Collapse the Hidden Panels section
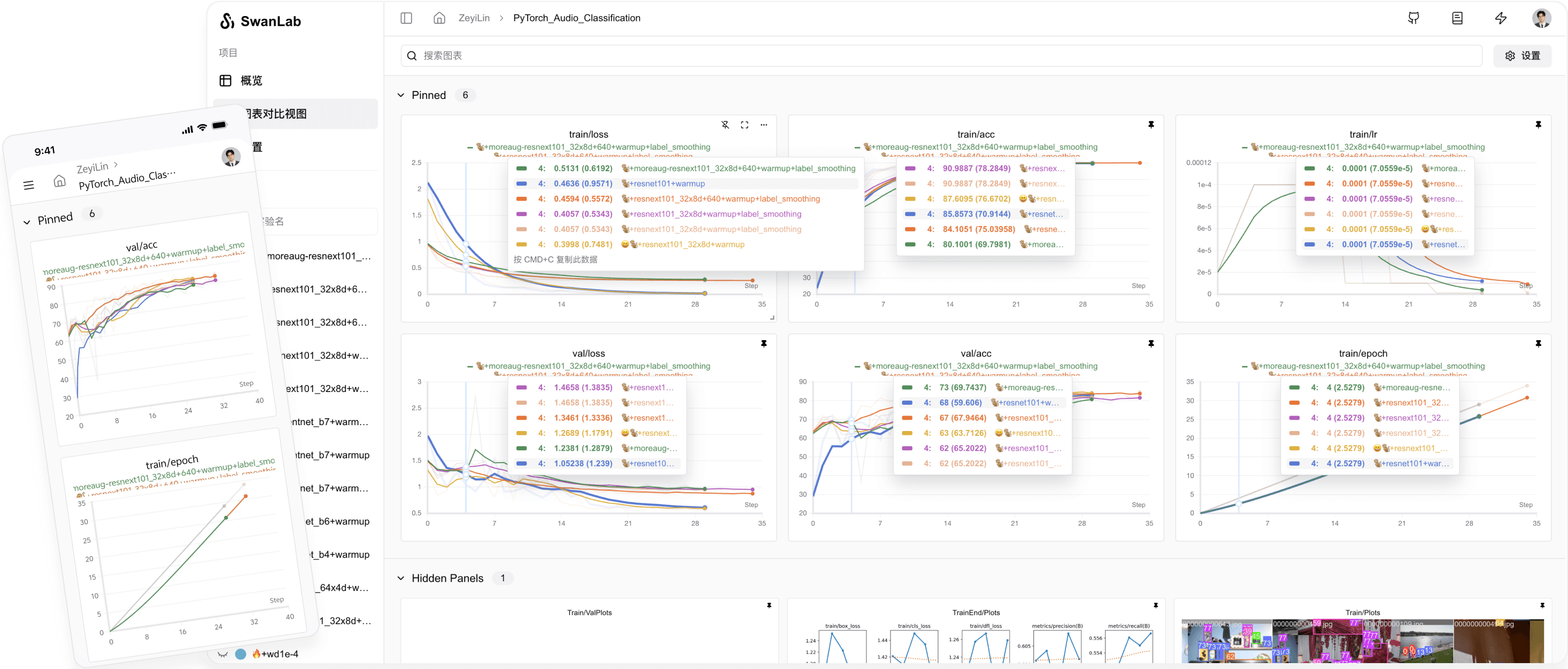 coord(400,578)
